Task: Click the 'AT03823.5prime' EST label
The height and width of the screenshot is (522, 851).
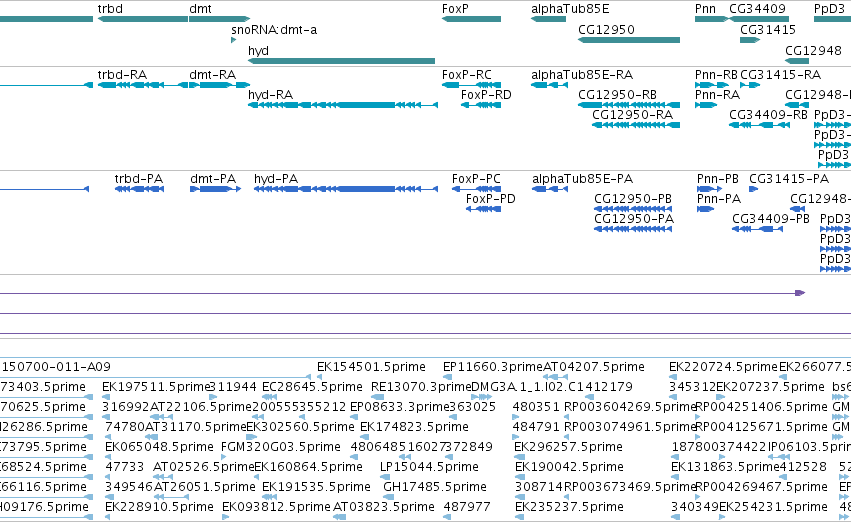Action: [384, 507]
